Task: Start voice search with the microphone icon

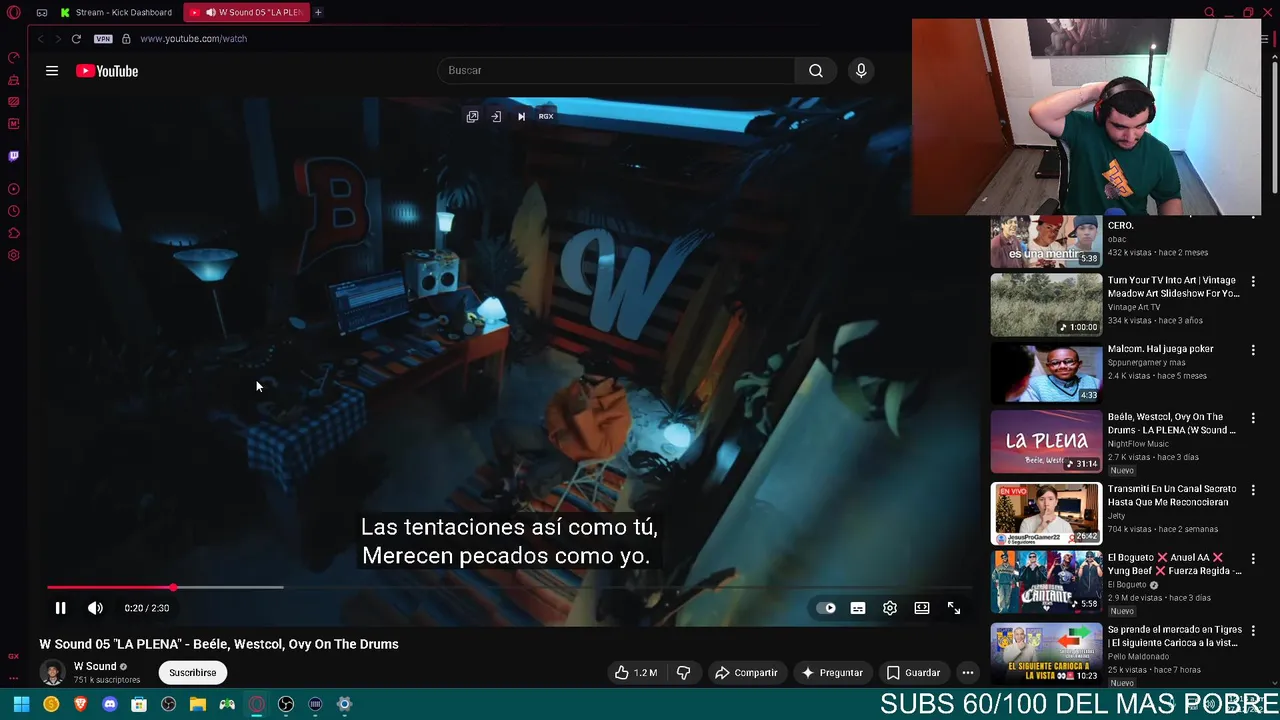Action: [x=861, y=71]
